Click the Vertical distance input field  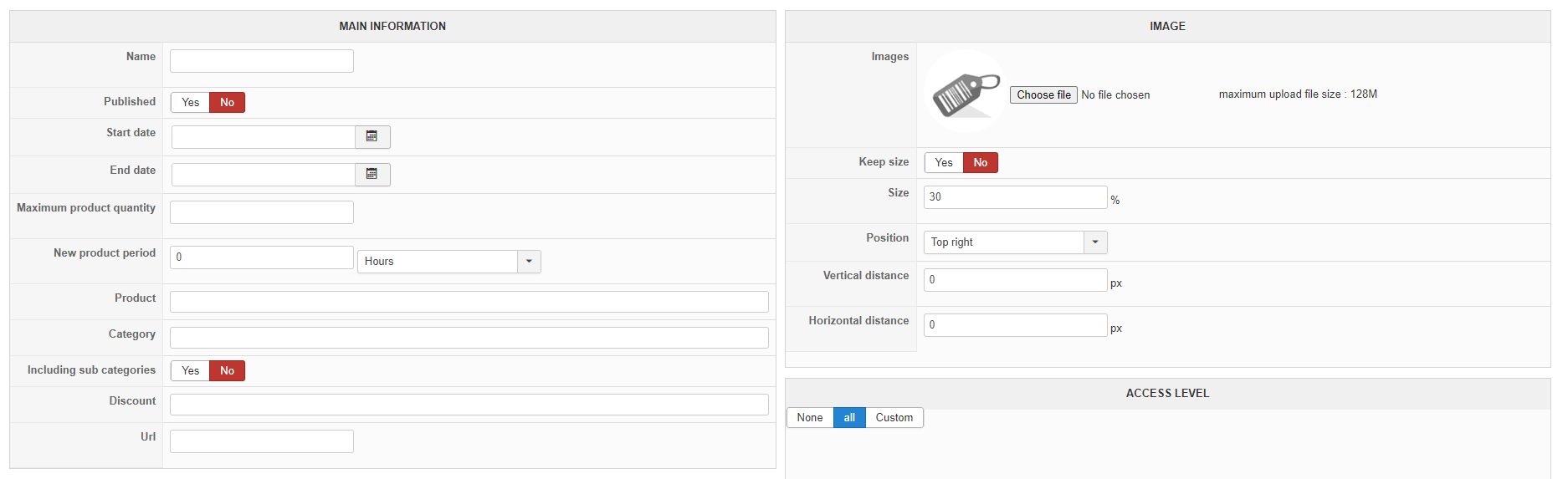coord(1016,280)
